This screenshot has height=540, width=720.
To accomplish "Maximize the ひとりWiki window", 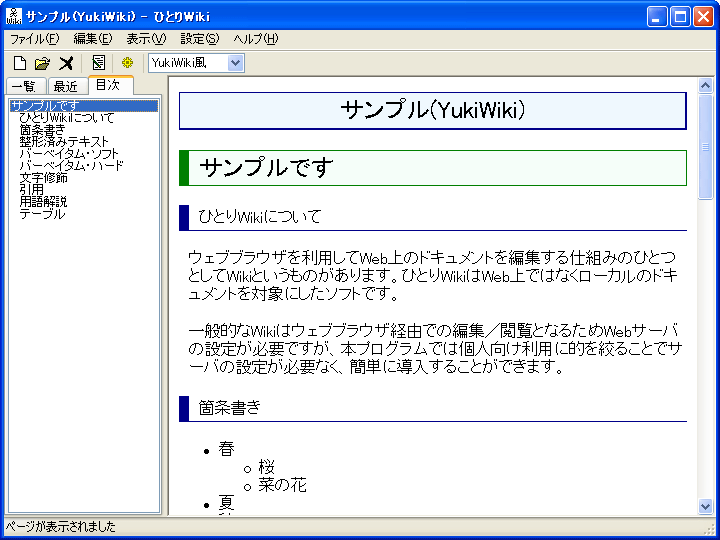I will point(680,17).
